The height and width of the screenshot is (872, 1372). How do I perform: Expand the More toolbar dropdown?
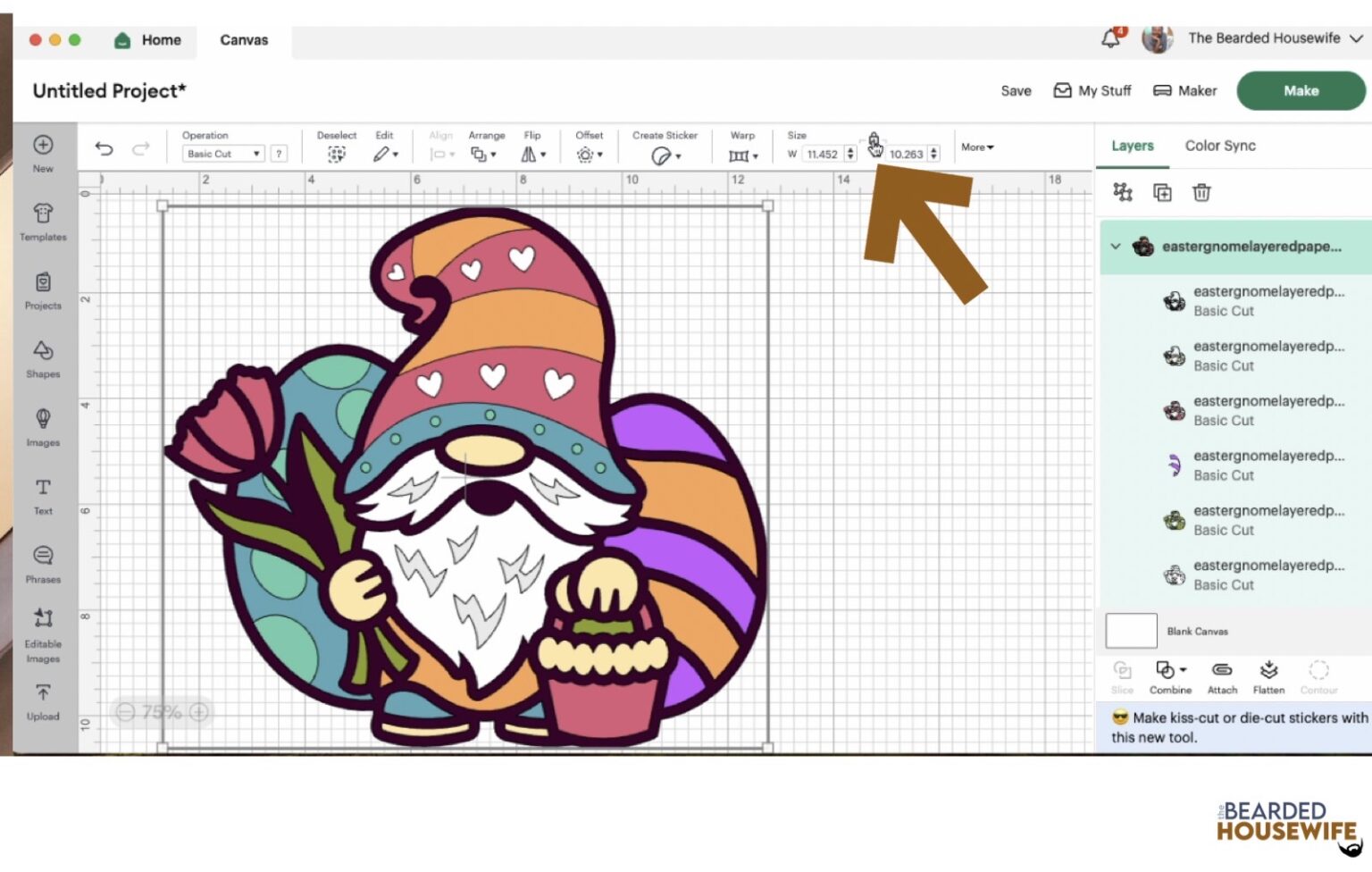pyautogui.click(x=977, y=147)
